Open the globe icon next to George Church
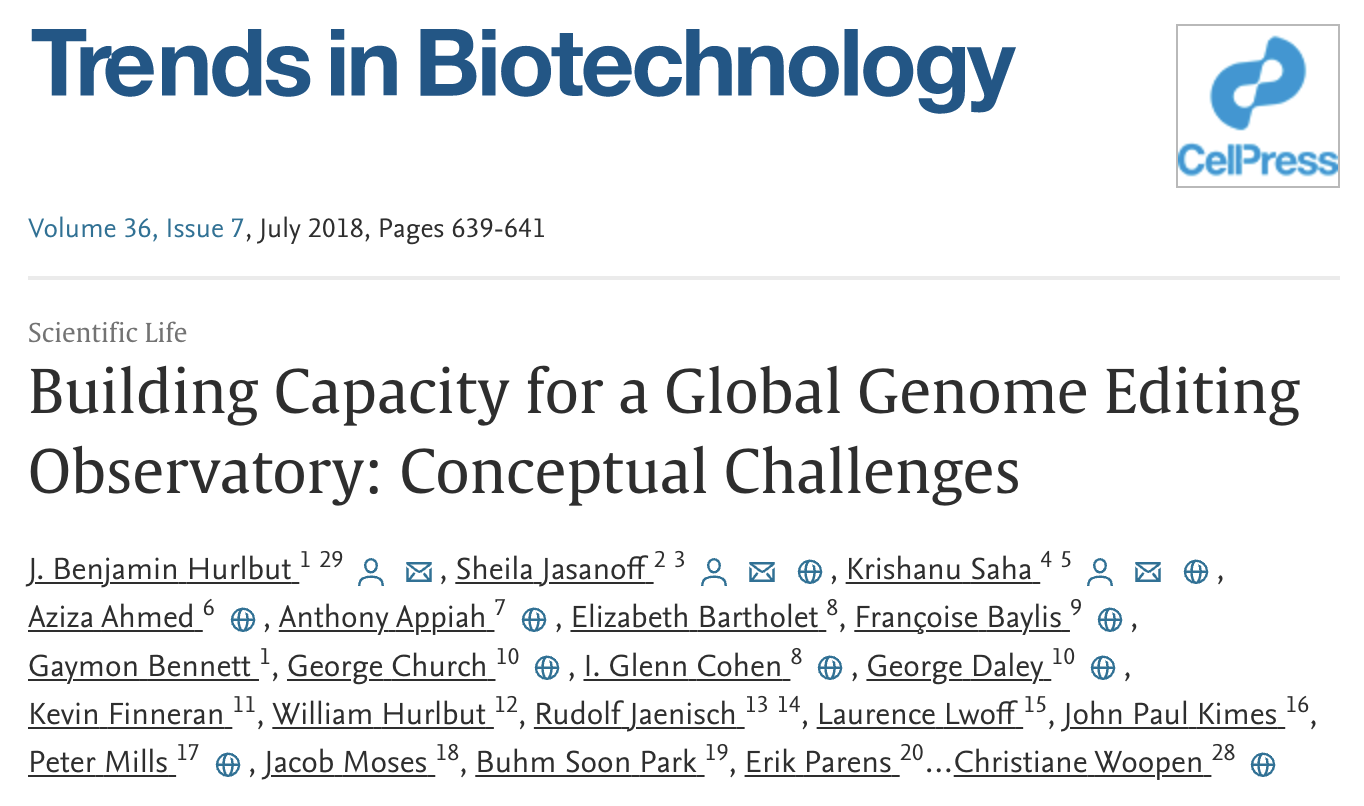 (x=546, y=668)
